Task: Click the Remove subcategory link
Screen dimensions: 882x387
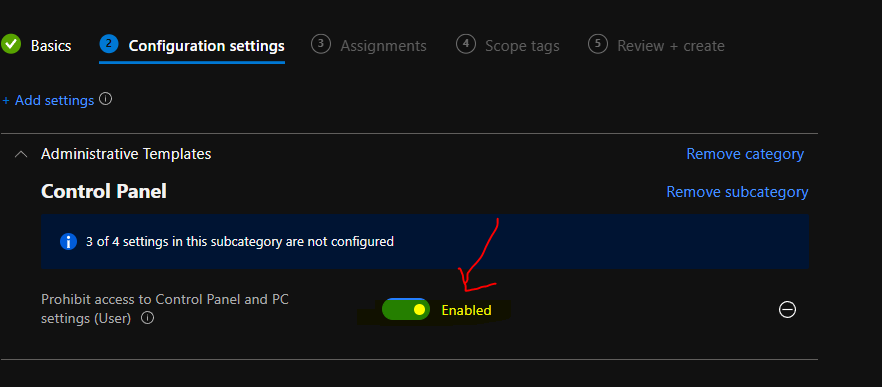Action: [737, 192]
